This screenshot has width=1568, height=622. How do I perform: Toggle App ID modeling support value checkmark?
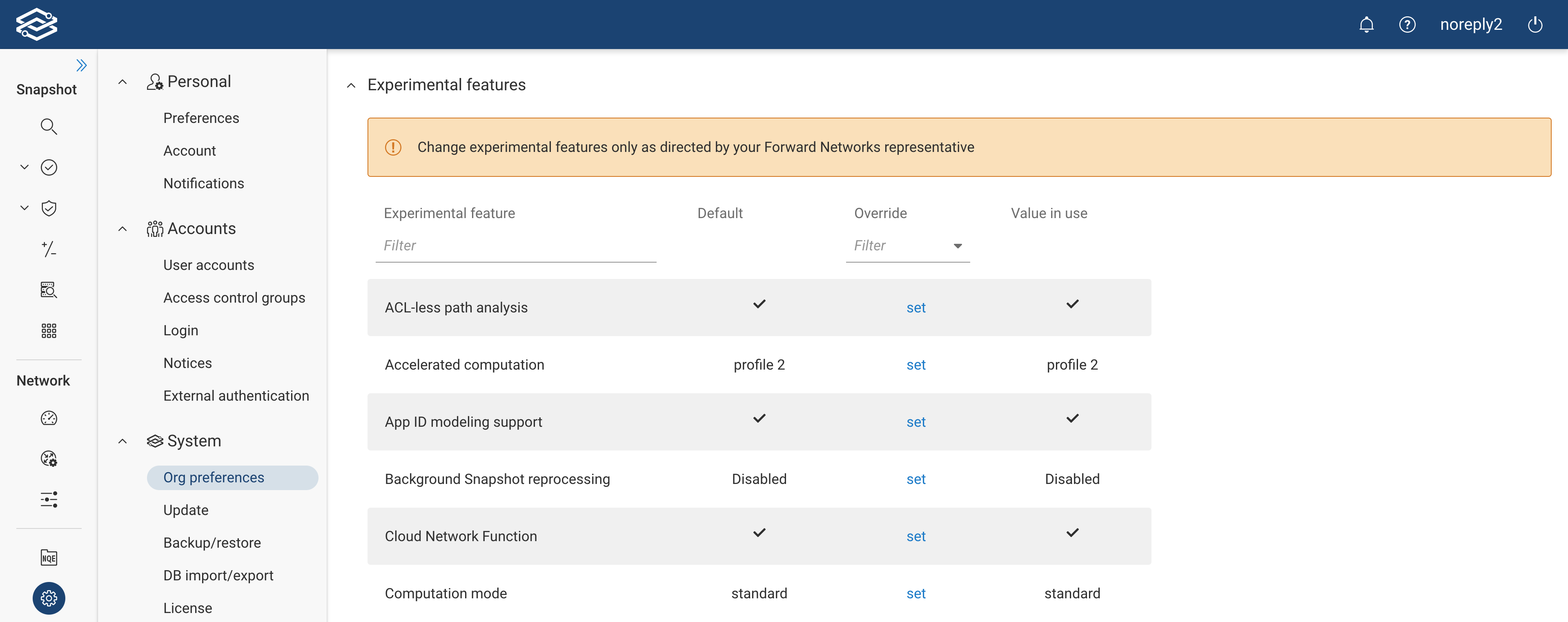1073,418
